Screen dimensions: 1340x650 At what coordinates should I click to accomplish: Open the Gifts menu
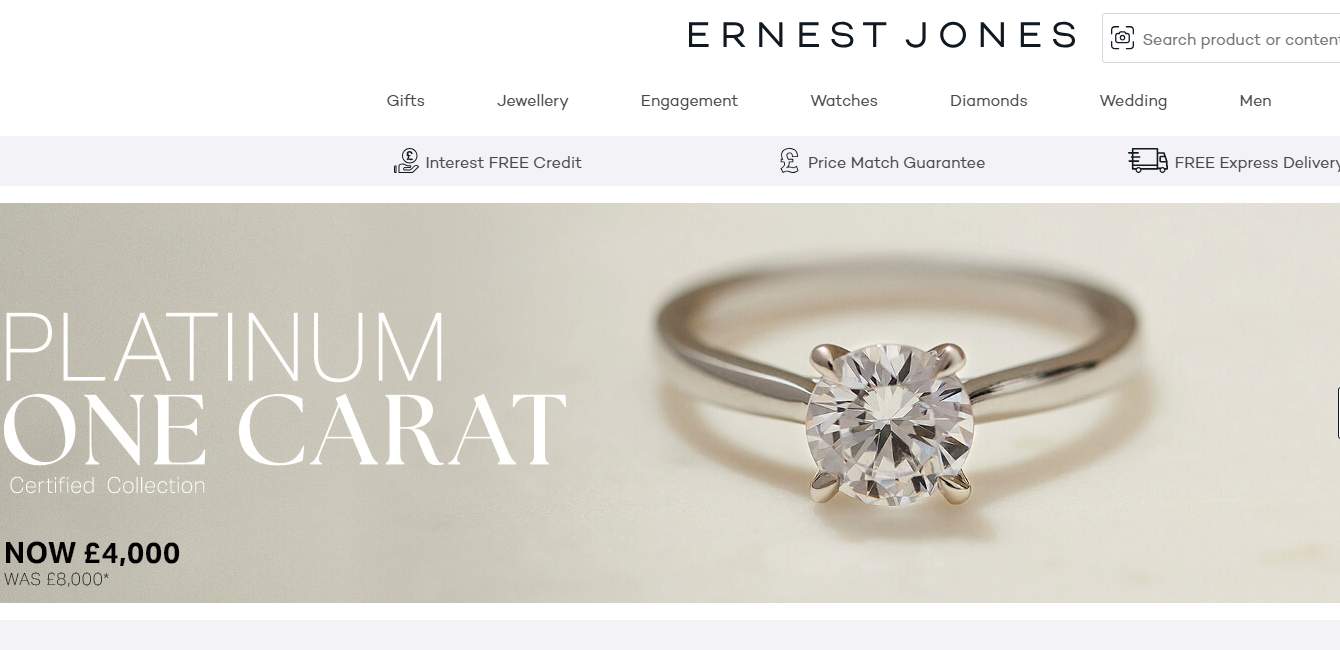405,100
